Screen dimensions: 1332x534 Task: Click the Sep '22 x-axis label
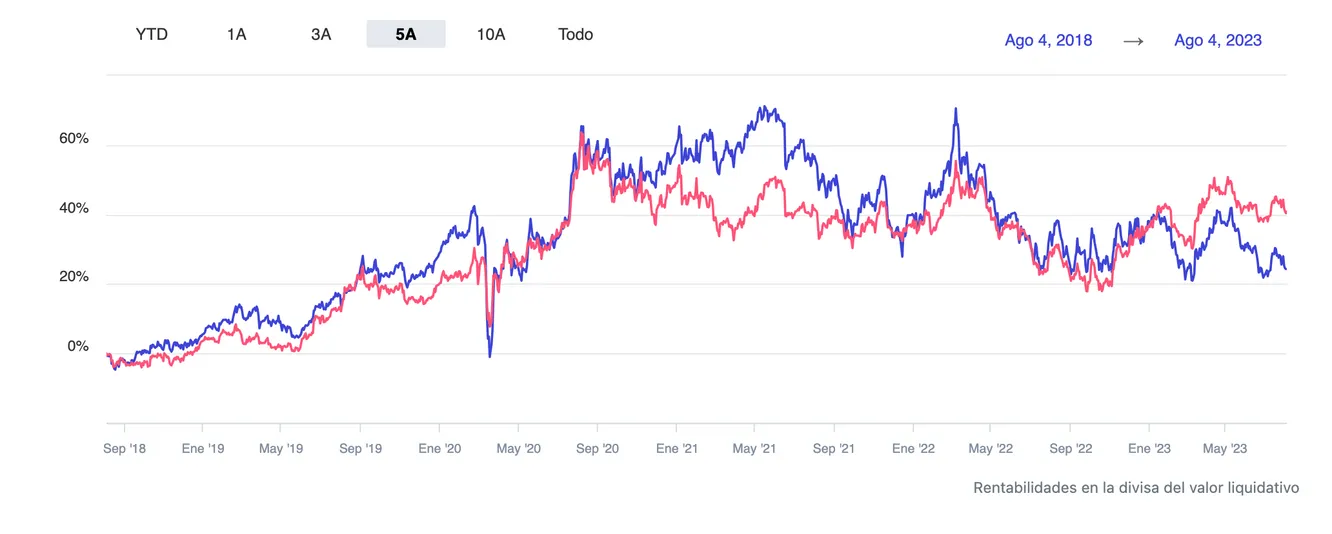click(x=1071, y=449)
